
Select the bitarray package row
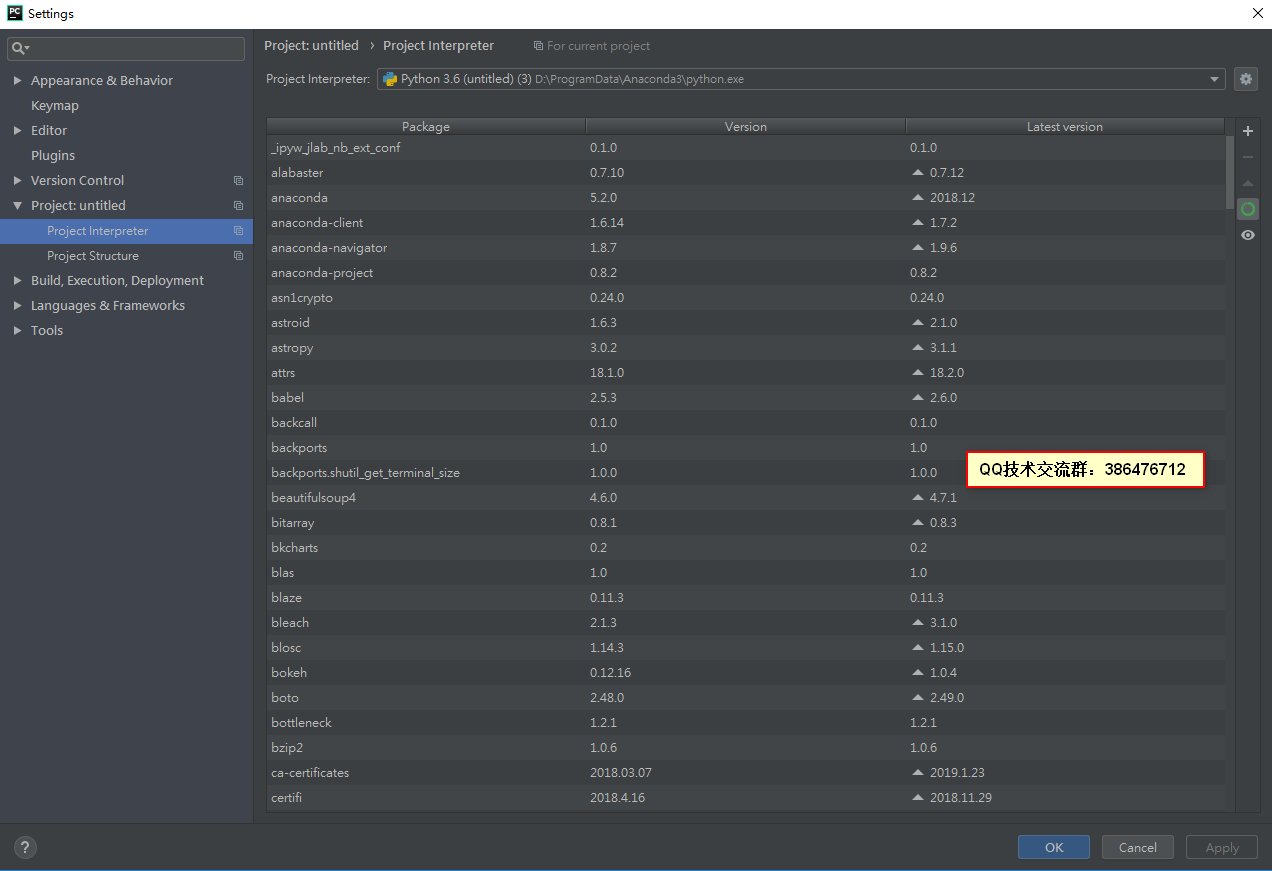pos(746,522)
